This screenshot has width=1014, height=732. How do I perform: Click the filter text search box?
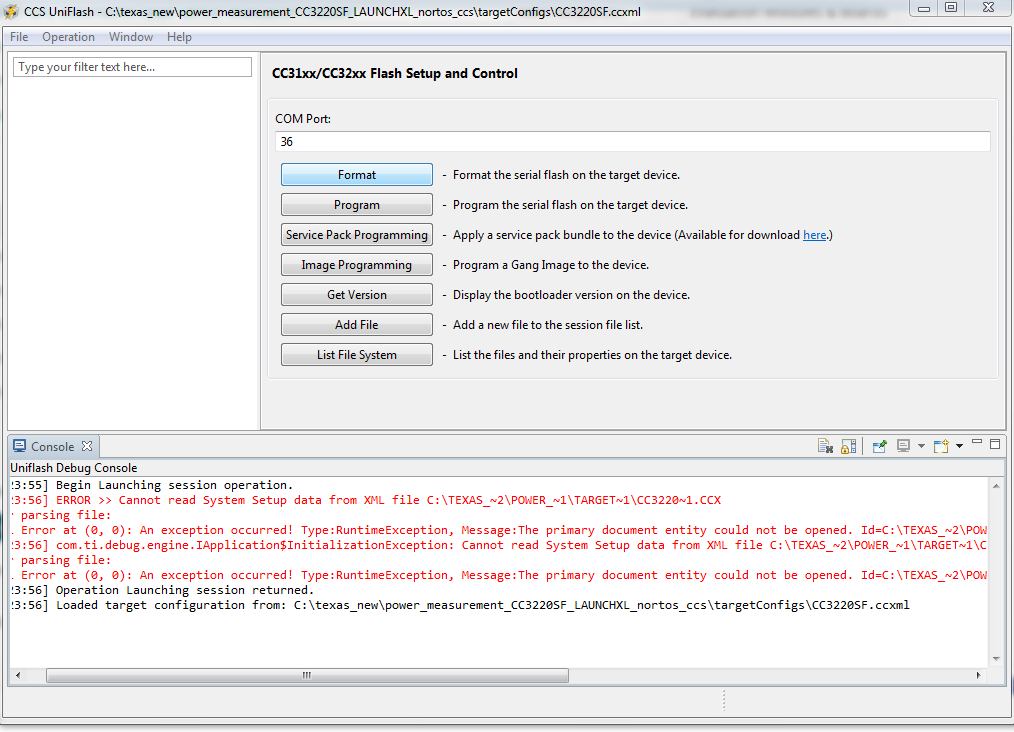coord(132,67)
